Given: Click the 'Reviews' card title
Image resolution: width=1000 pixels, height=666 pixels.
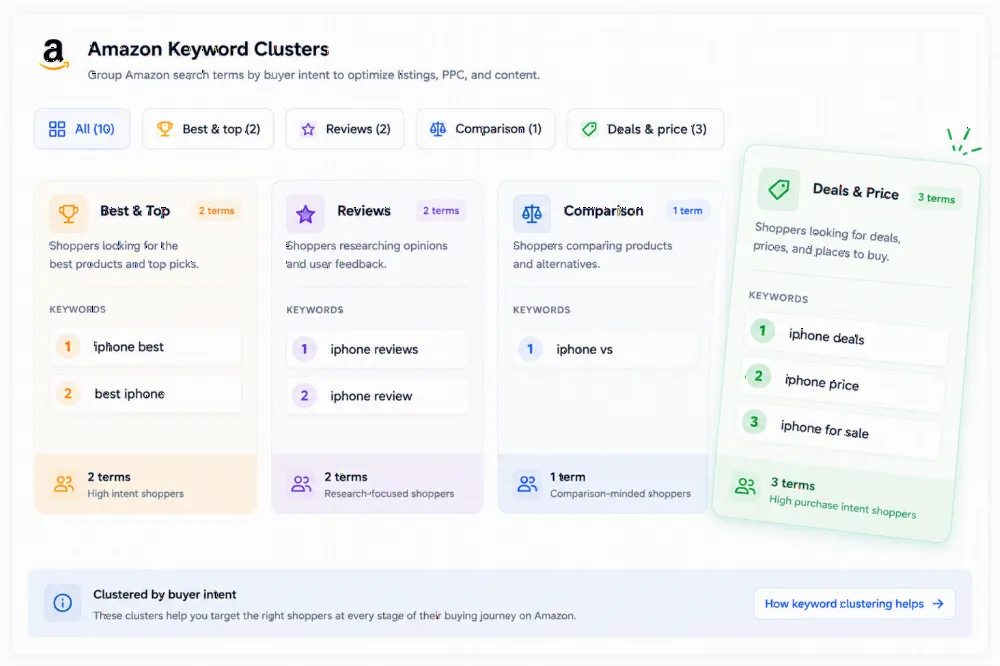Looking at the screenshot, I should 364,211.
